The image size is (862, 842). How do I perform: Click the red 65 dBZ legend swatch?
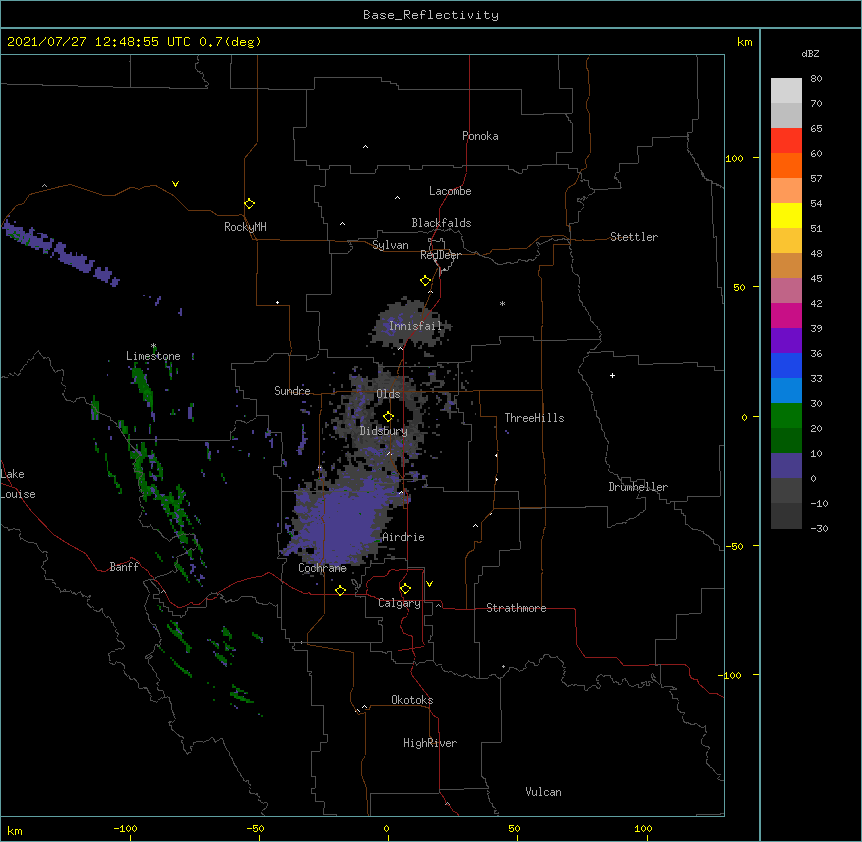[x=786, y=140]
